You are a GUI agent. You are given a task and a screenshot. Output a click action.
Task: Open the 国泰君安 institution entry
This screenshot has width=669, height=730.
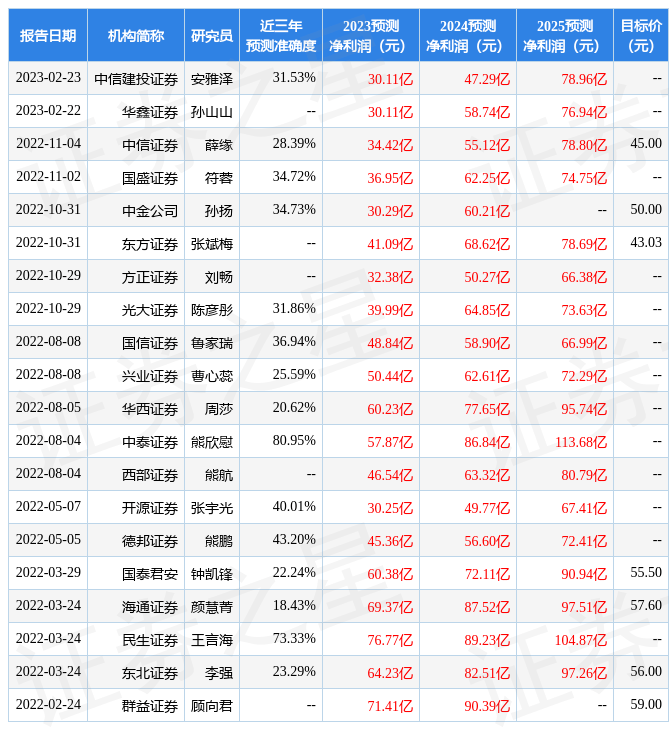pos(150,574)
